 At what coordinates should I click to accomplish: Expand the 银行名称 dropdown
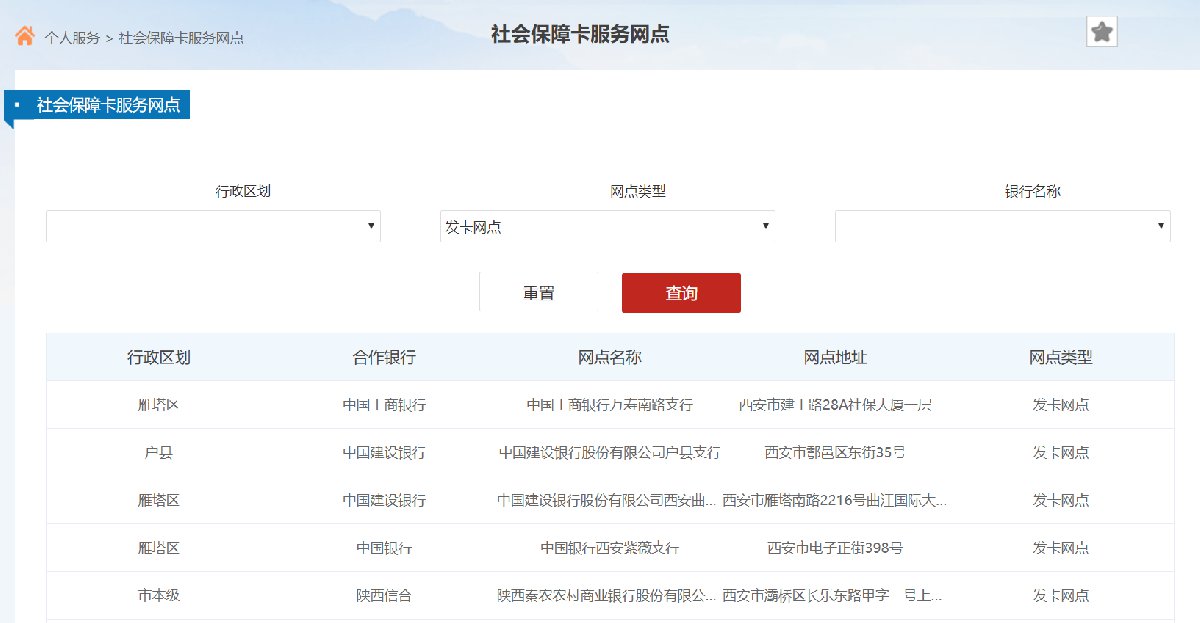point(1002,226)
